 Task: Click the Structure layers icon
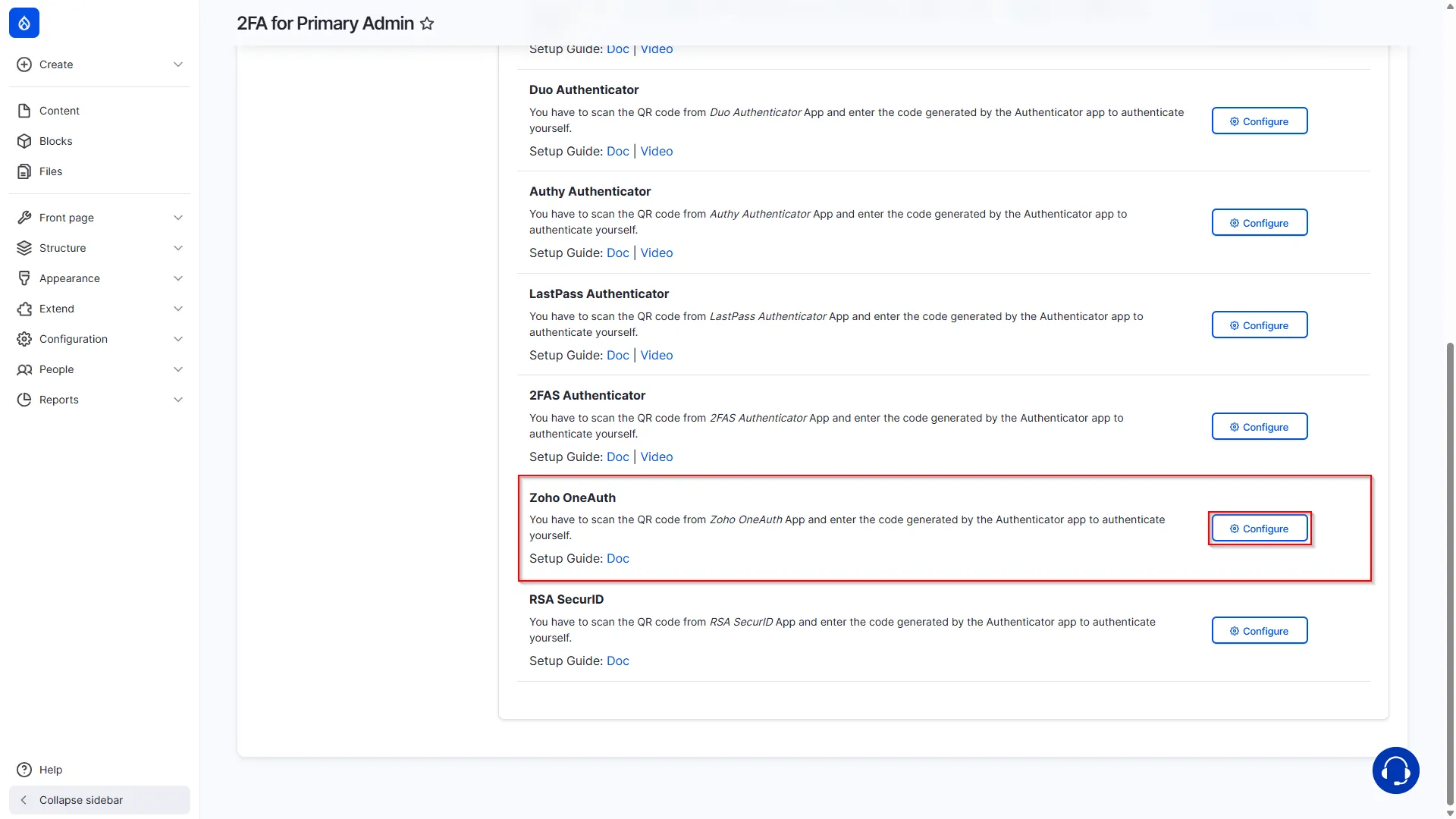24,248
